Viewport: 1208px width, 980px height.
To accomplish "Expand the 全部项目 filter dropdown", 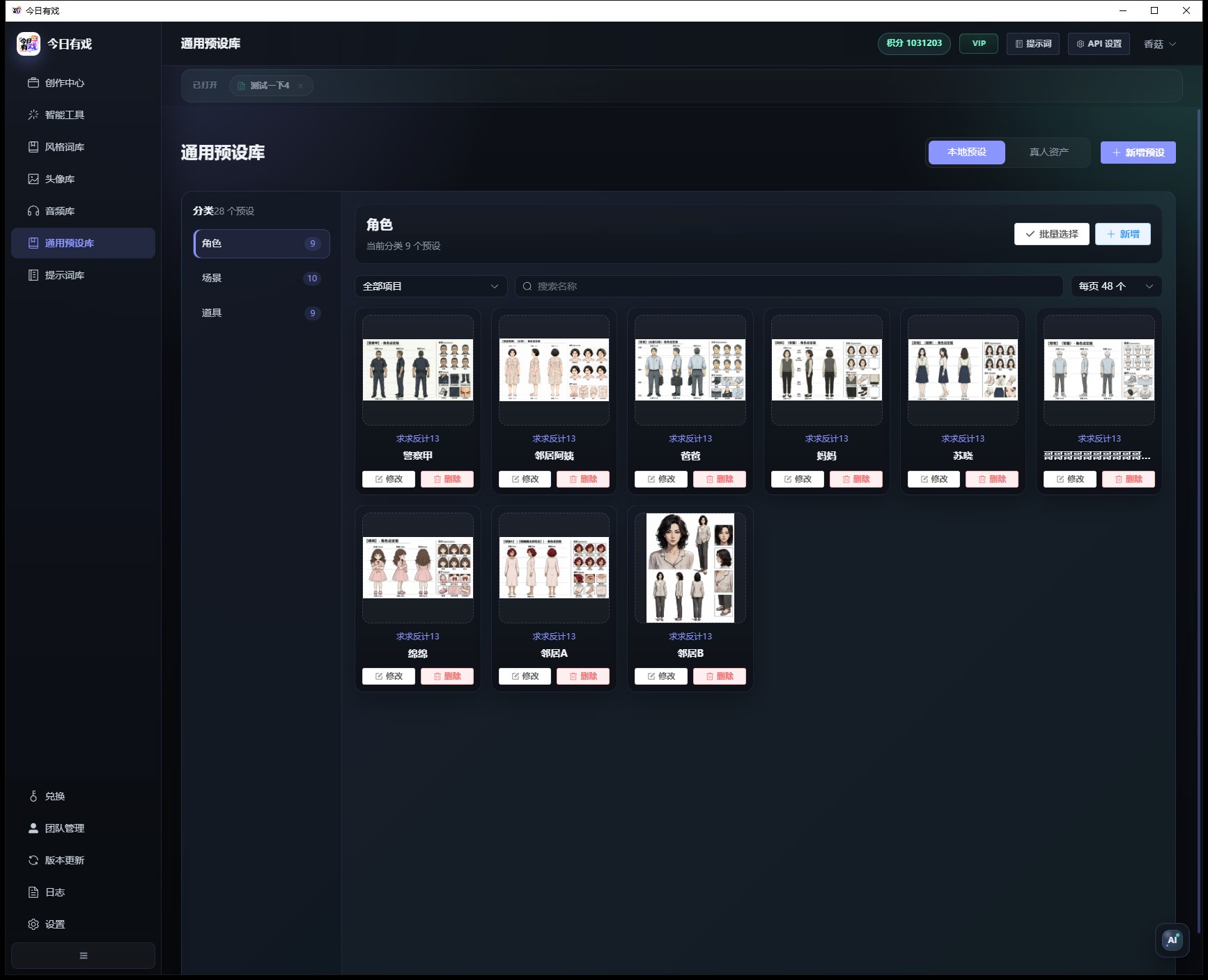I will tap(431, 286).
